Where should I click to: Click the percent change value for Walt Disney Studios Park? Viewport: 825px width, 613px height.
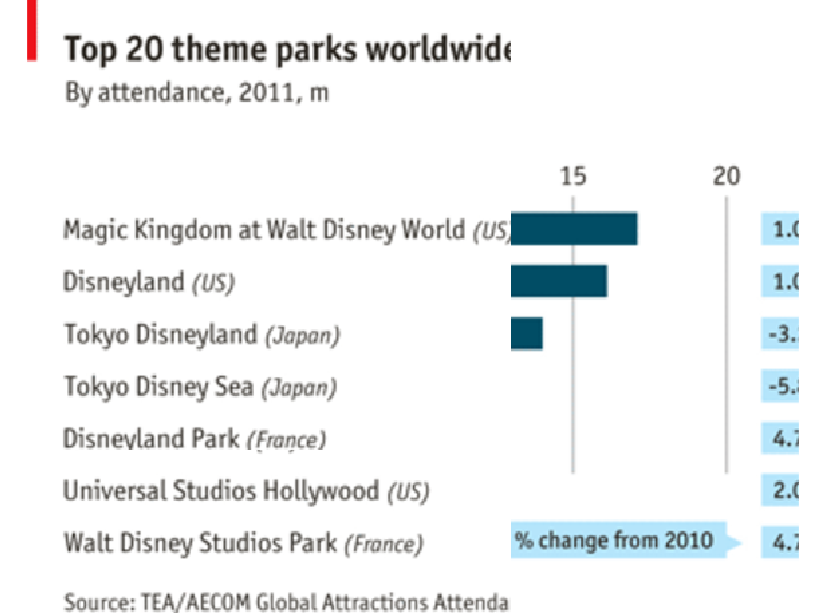[780, 542]
